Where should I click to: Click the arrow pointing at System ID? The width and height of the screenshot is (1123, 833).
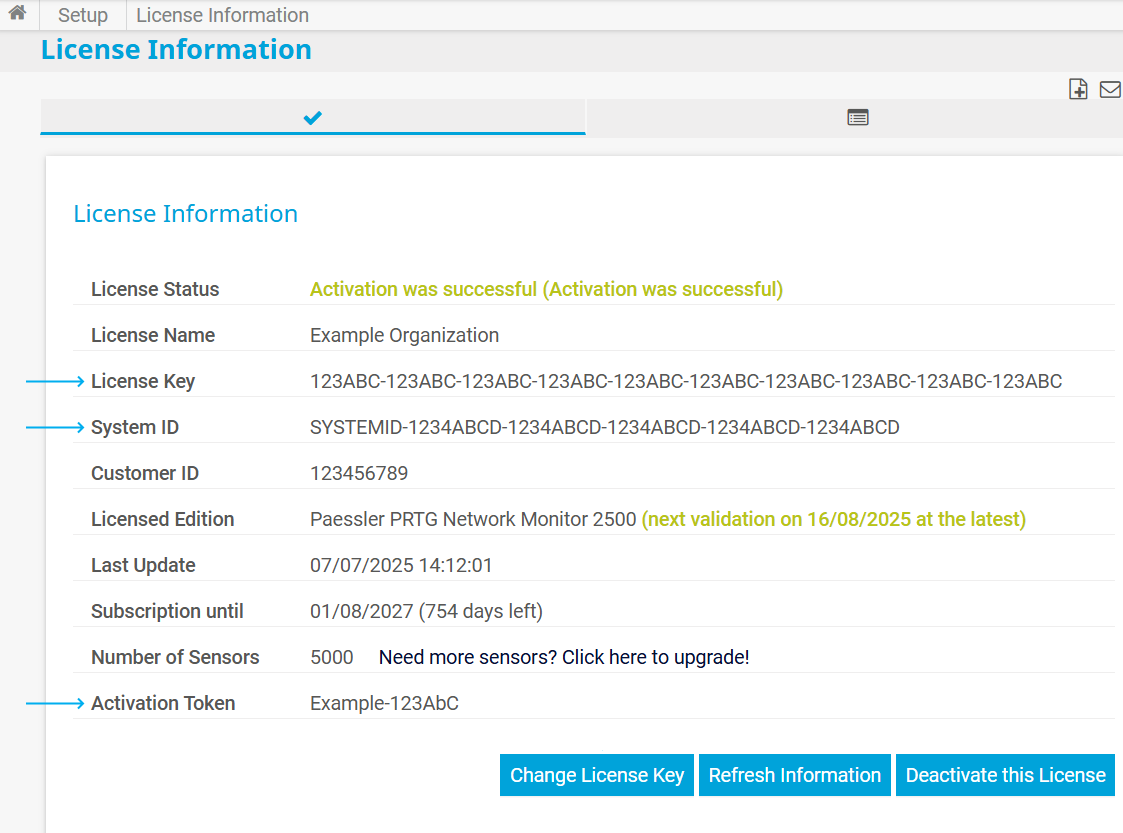pos(55,427)
